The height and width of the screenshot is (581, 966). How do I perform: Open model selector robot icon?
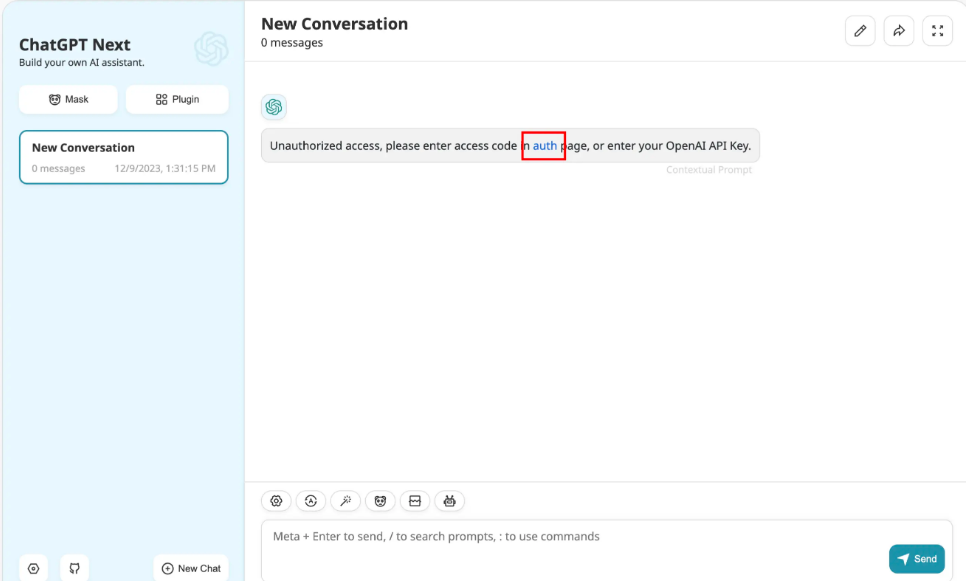point(450,501)
